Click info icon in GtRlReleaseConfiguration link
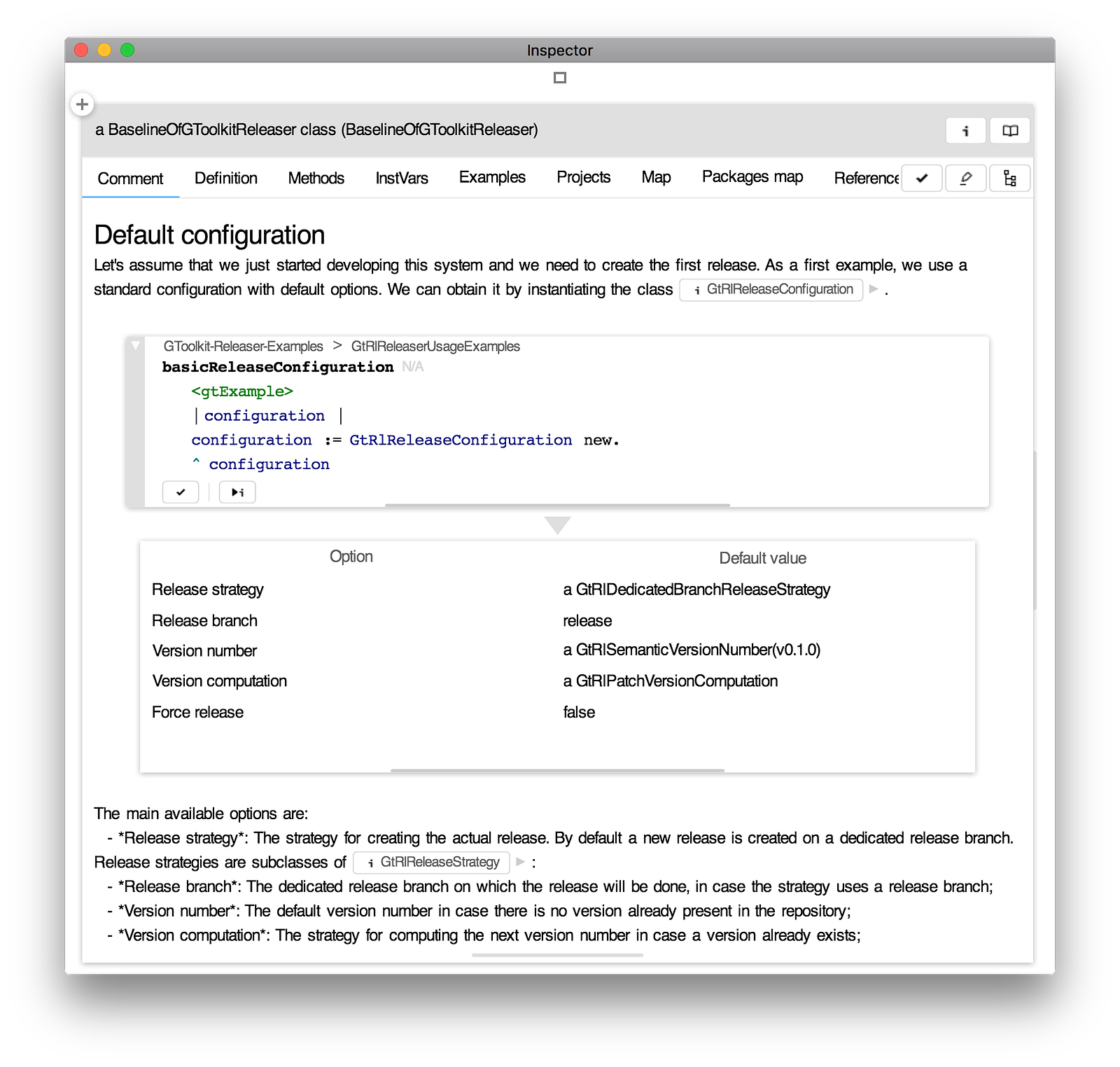 (x=697, y=290)
